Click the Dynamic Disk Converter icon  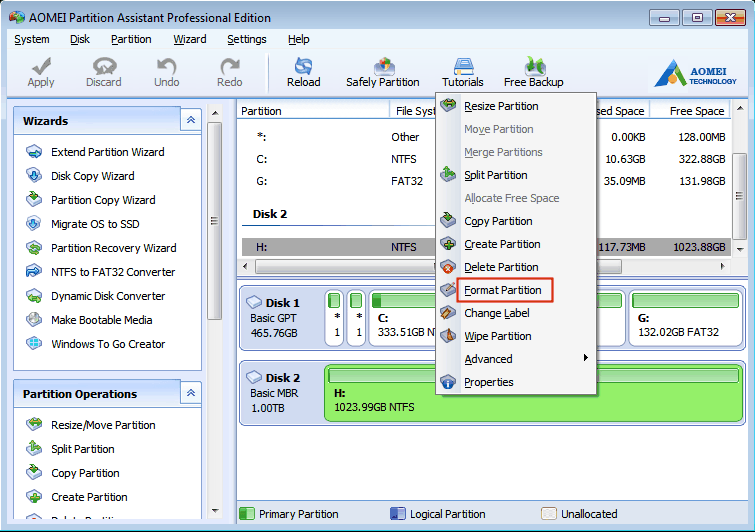(x=34, y=296)
